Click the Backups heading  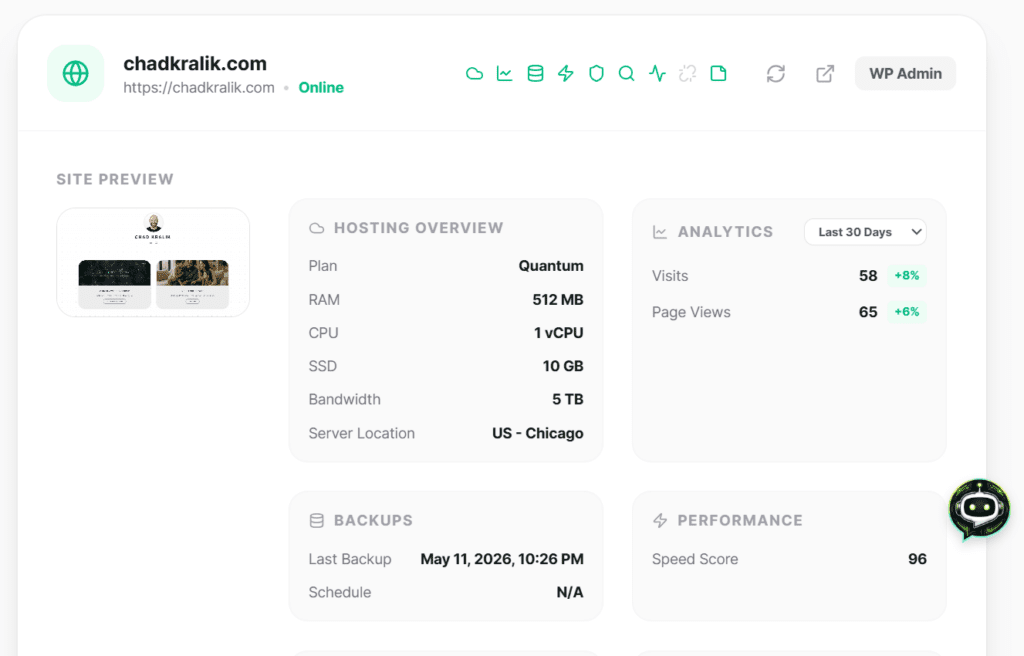[373, 521]
